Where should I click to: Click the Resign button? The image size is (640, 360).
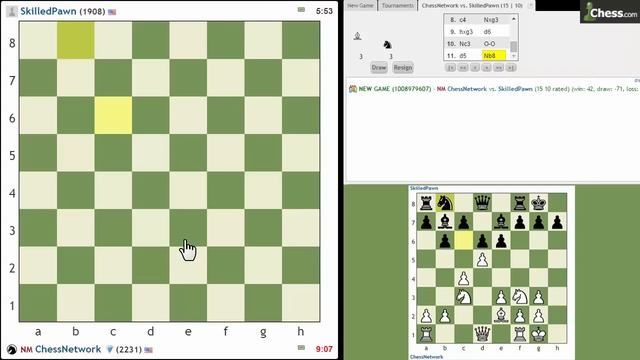pyautogui.click(x=403, y=68)
